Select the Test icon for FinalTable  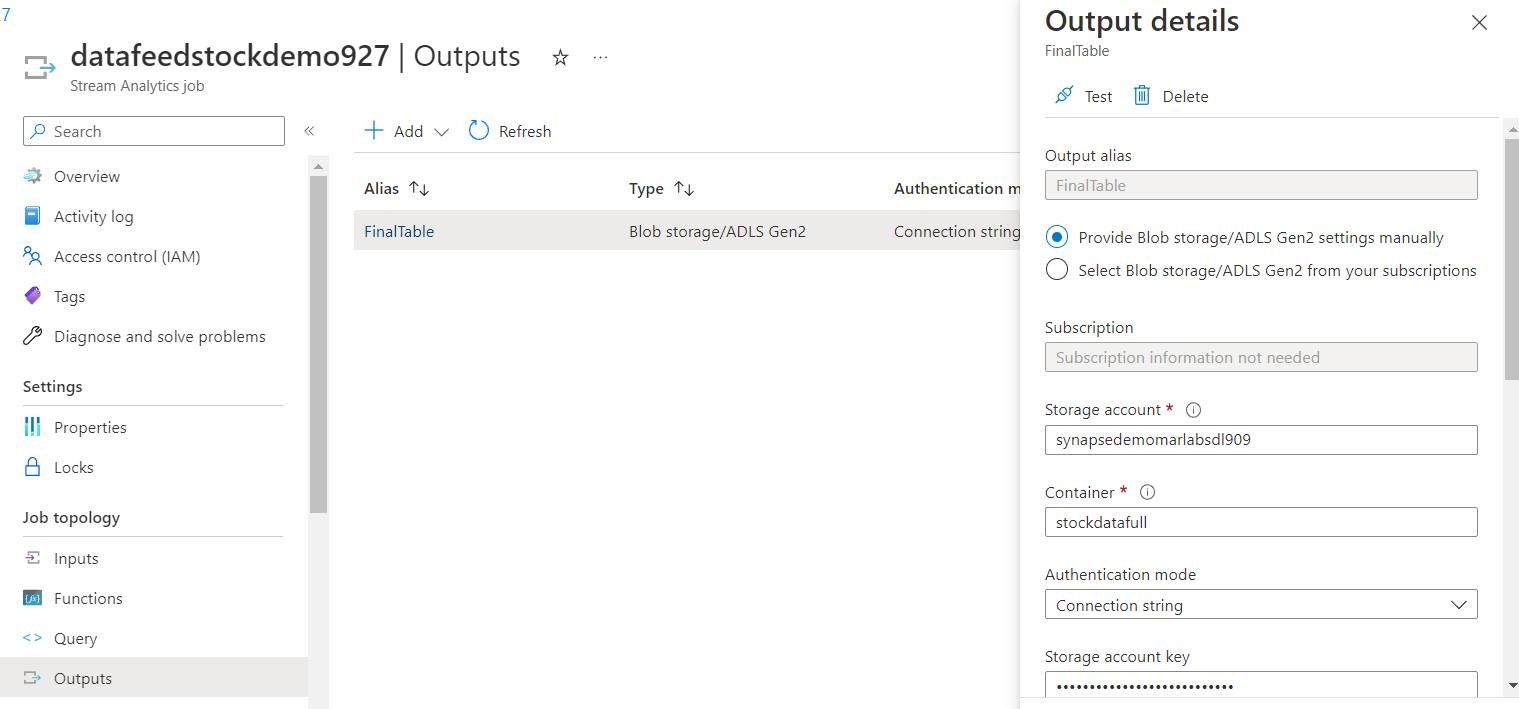[x=1064, y=95]
